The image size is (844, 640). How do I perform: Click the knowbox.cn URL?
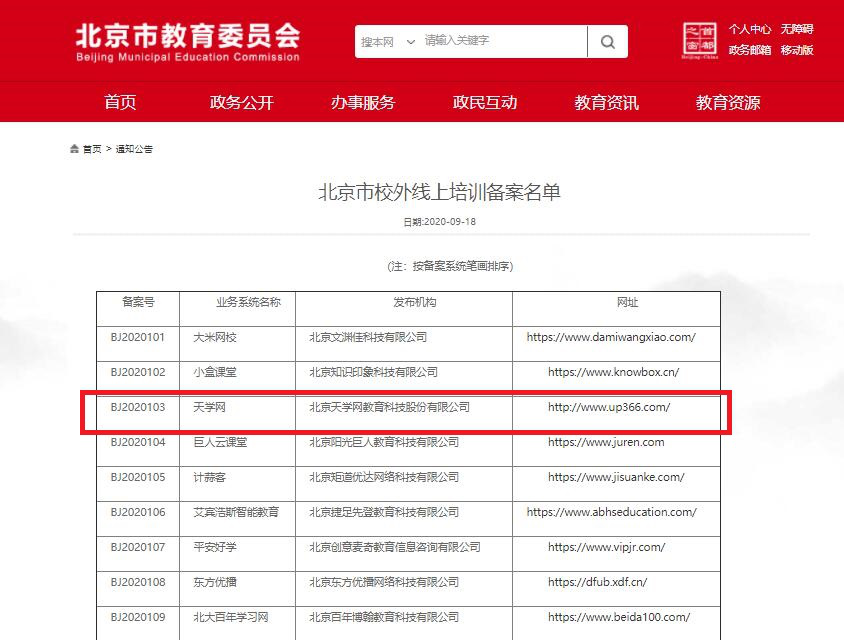point(614,372)
